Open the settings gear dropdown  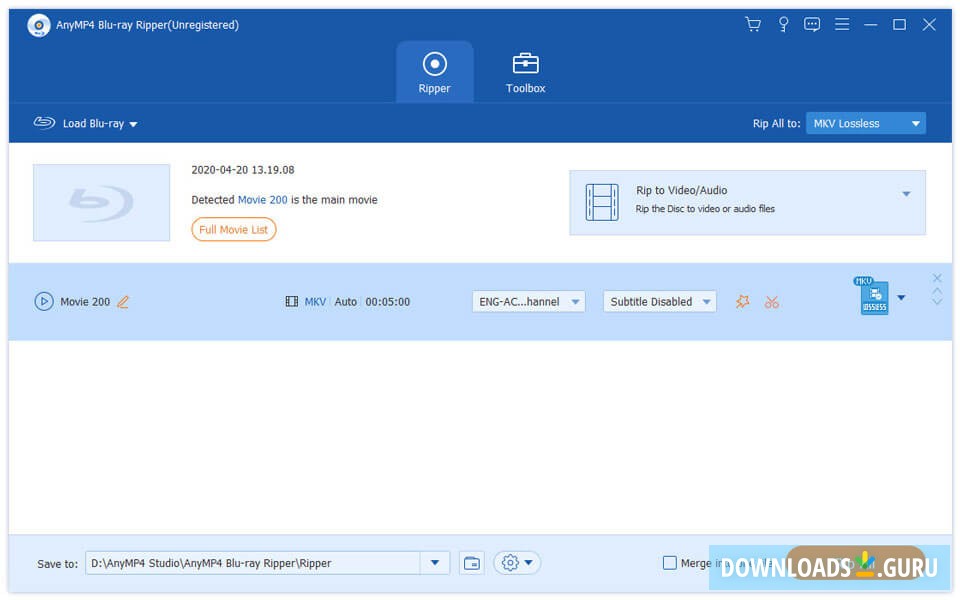click(x=517, y=562)
